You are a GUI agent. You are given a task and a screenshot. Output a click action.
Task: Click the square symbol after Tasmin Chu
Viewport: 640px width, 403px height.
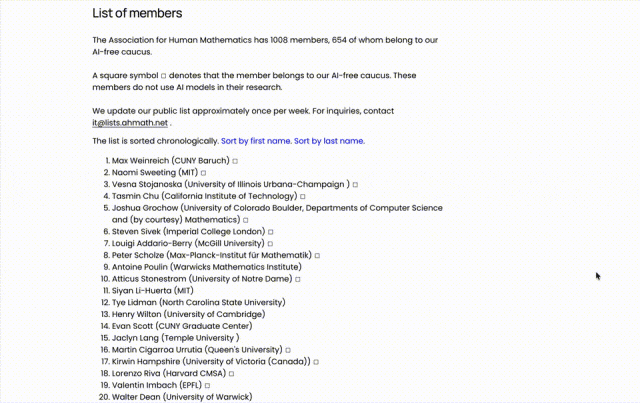point(302,197)
